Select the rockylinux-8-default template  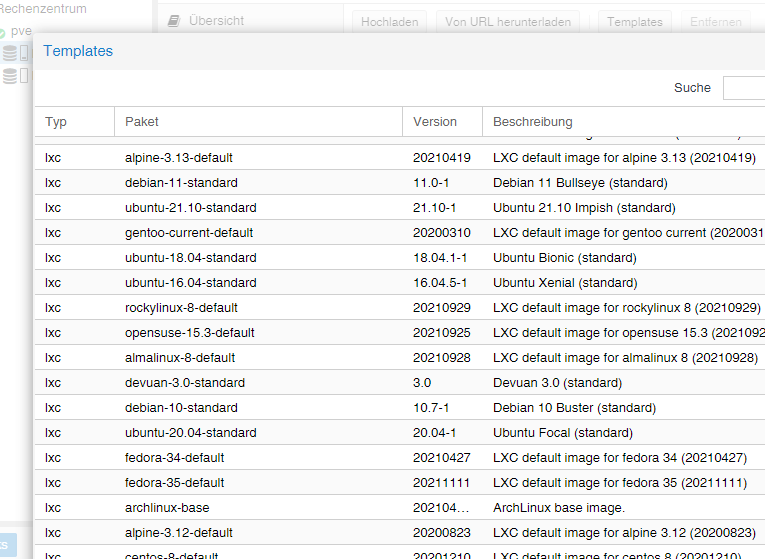pos(400,308)
